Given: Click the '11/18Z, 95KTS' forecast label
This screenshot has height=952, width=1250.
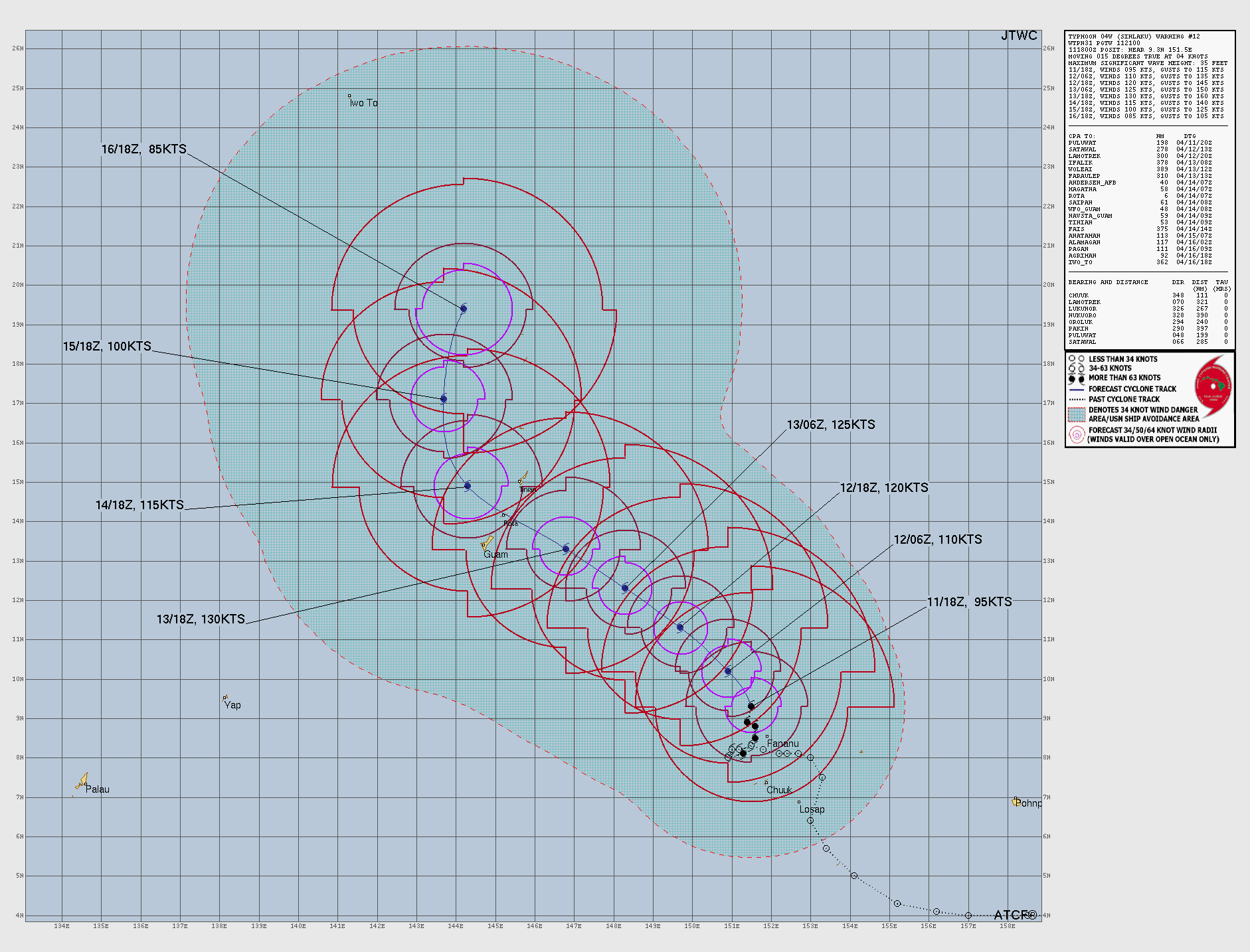Looking at the screenshot, I should click(x=969, y=601).
